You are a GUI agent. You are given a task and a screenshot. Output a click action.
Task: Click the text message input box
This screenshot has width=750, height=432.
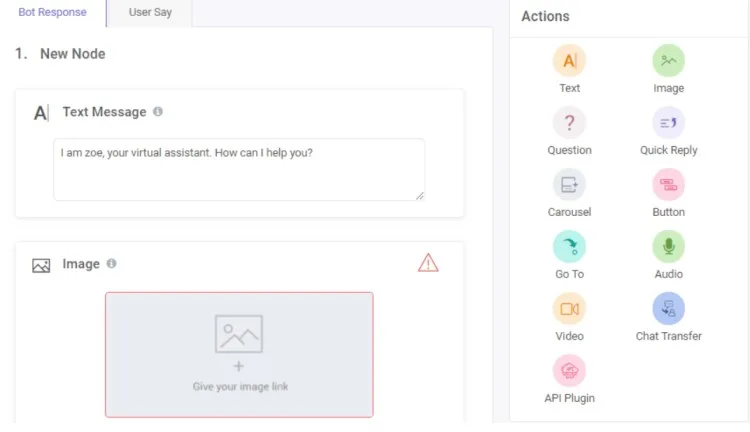[x=238, y=169]
